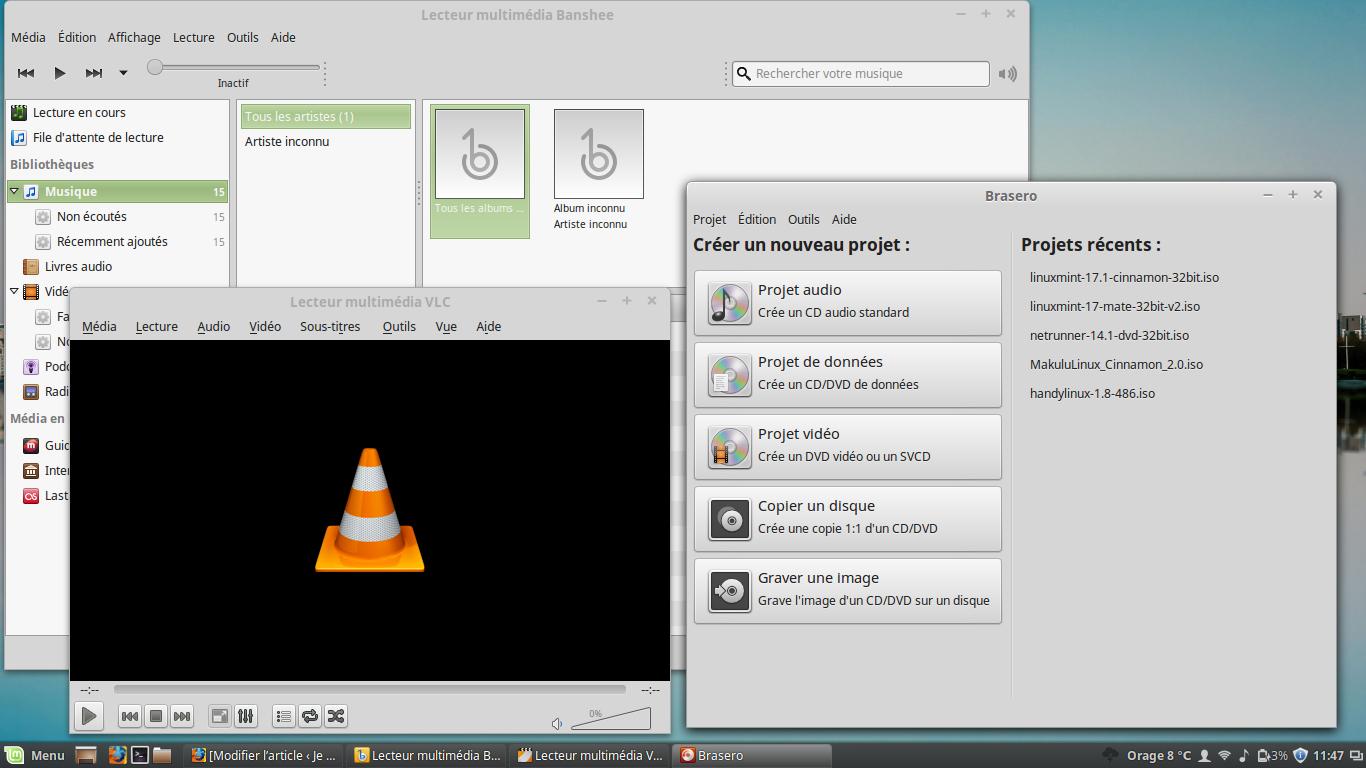Open the Affichage menu in Banshee
This screenshot has width=1366, height=768.
tap(134, 37)
